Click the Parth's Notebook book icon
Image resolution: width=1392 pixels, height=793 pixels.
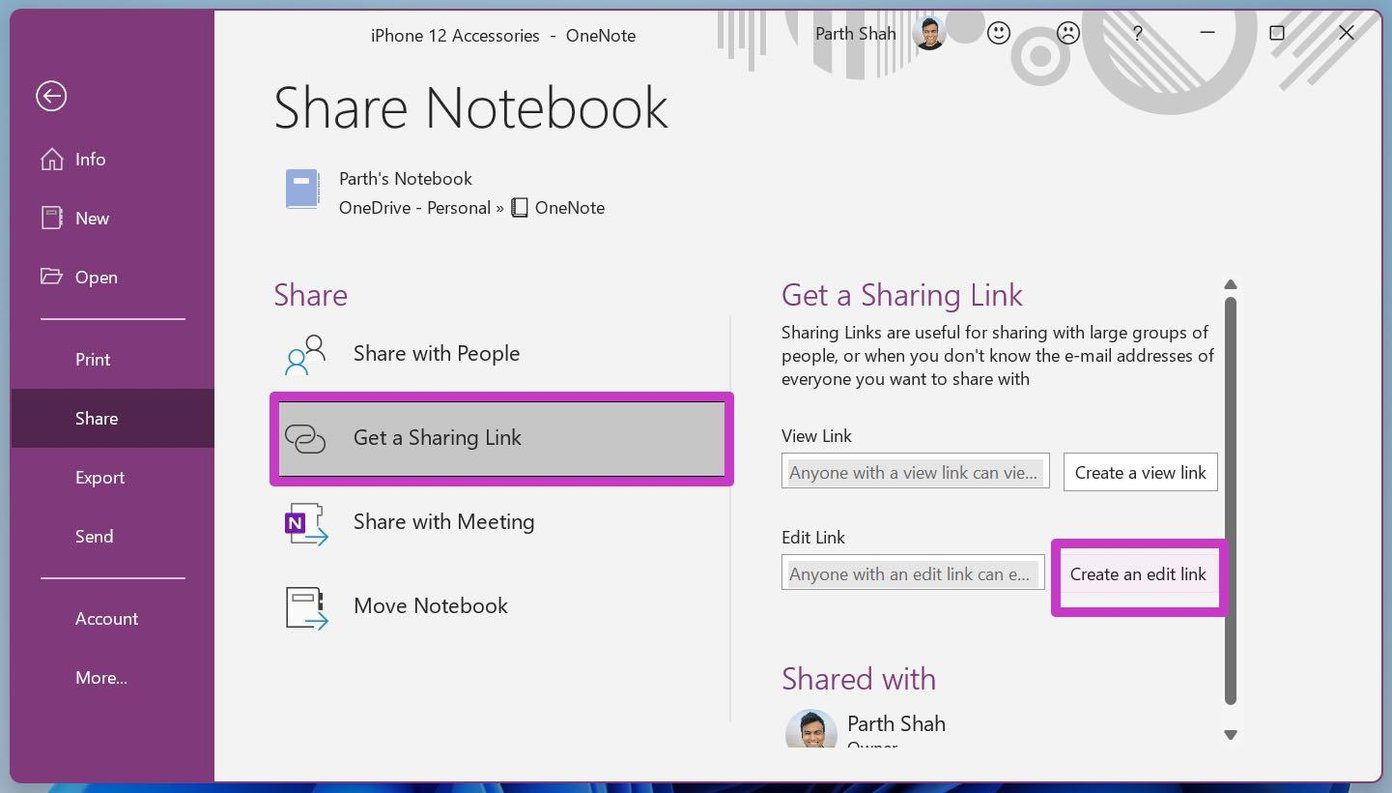302,189
